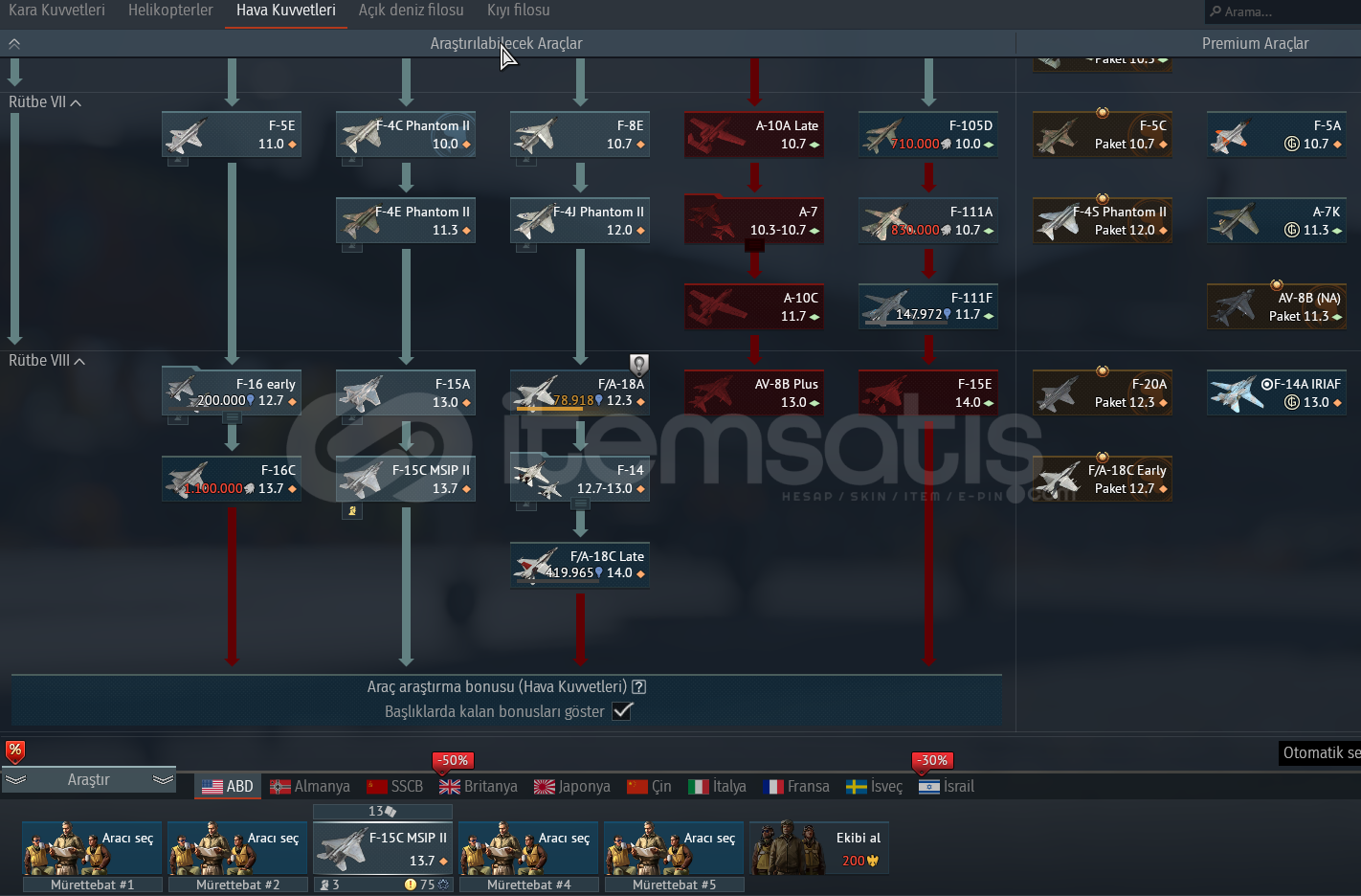Select the F-4C Phantom II aircraft
This screenshot has height=896, width=1361.
tap(406, 134)
